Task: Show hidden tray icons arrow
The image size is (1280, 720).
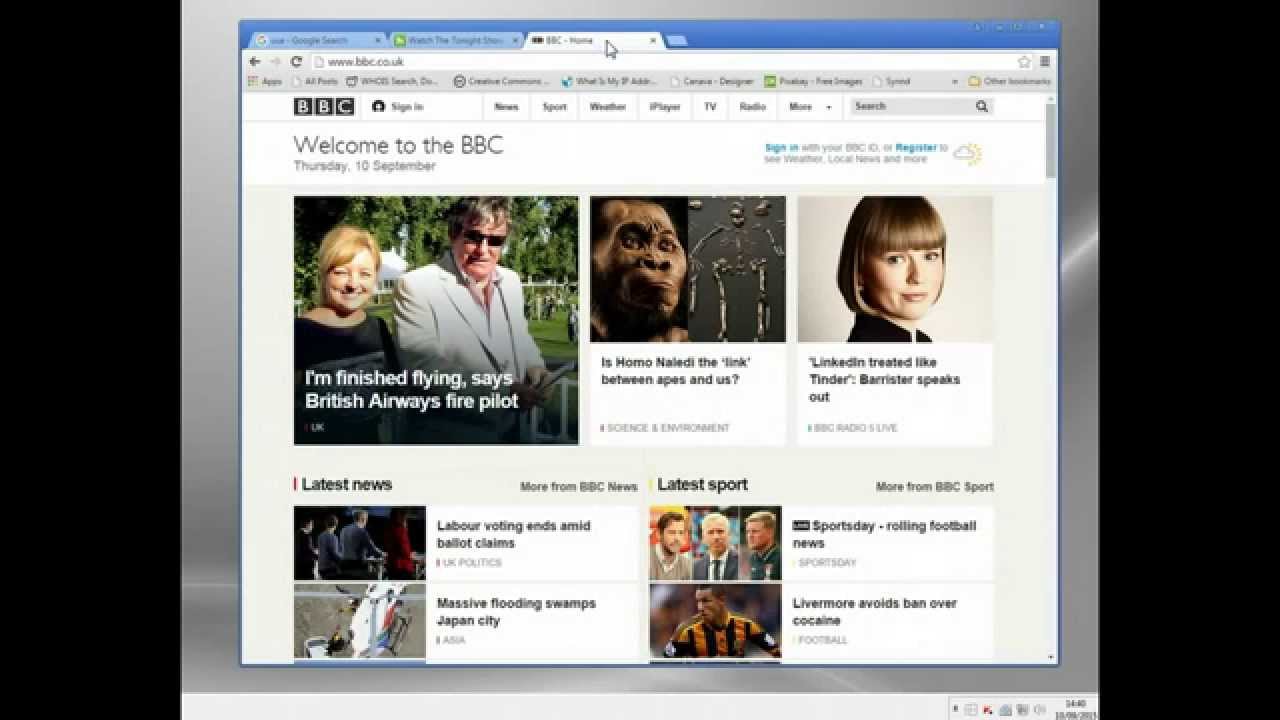Action: pyautogui.click(x=955, y=709)
